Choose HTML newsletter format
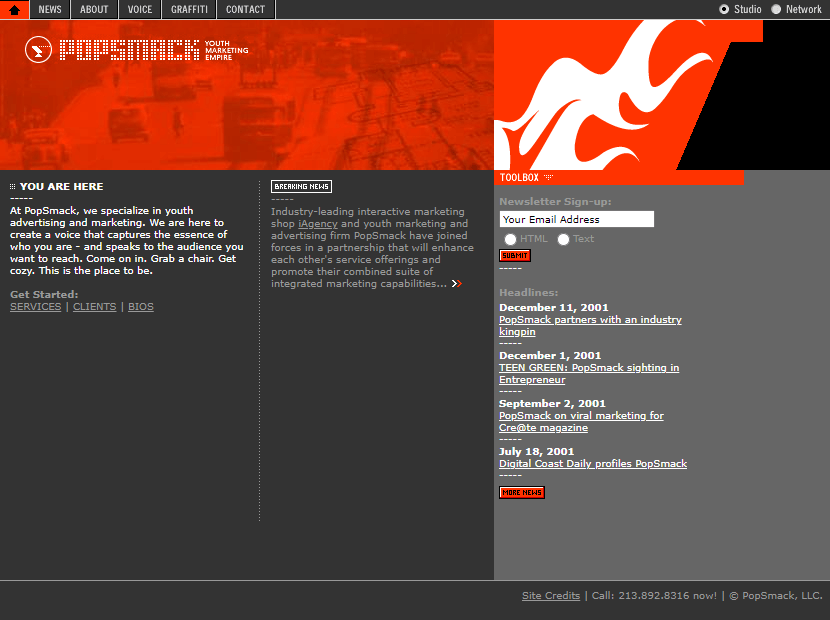830x620 pixels. 510,239
